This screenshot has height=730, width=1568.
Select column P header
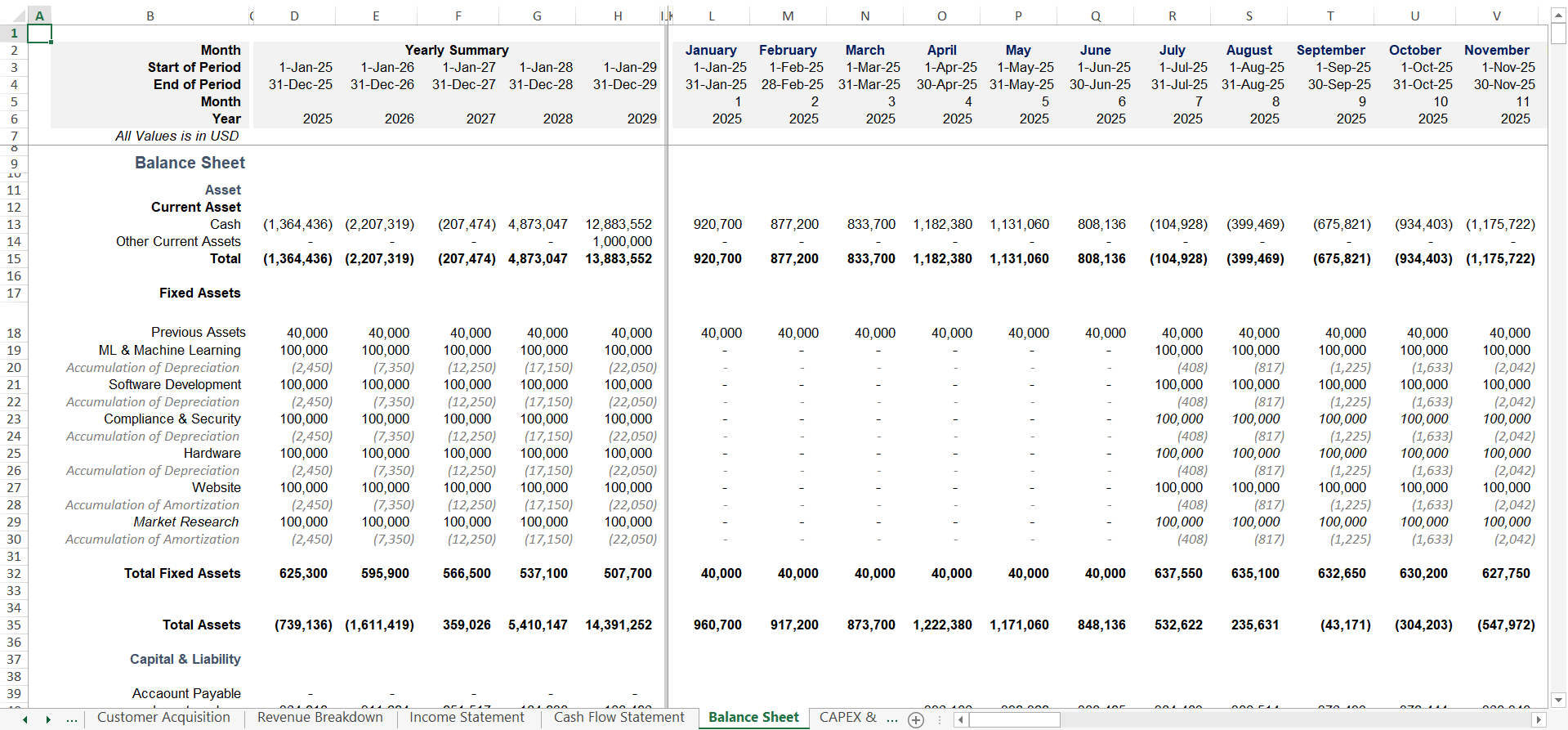click(x=1018, y=16)
